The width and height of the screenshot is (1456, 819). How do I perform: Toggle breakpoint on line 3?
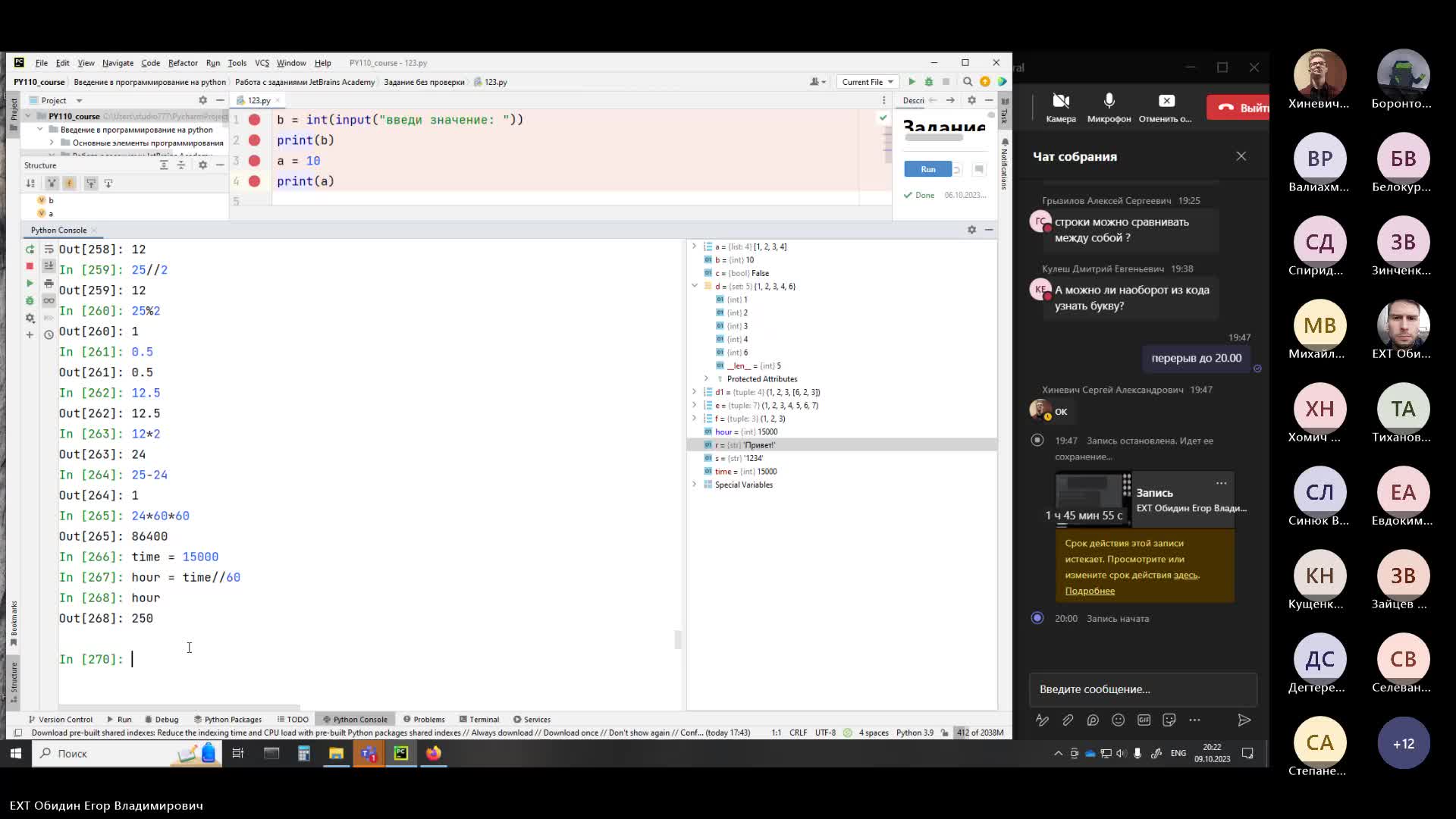[255, 161]
